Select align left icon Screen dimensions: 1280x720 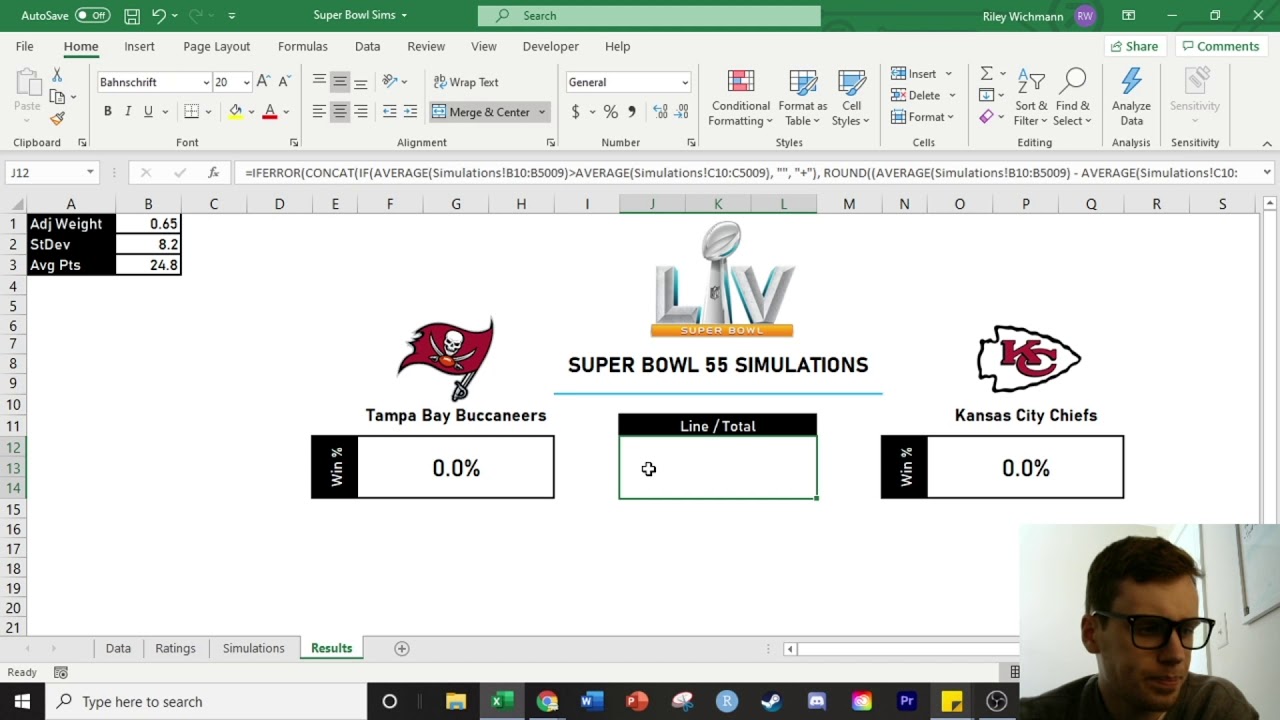pyautogui.click(x=319, y=112)
